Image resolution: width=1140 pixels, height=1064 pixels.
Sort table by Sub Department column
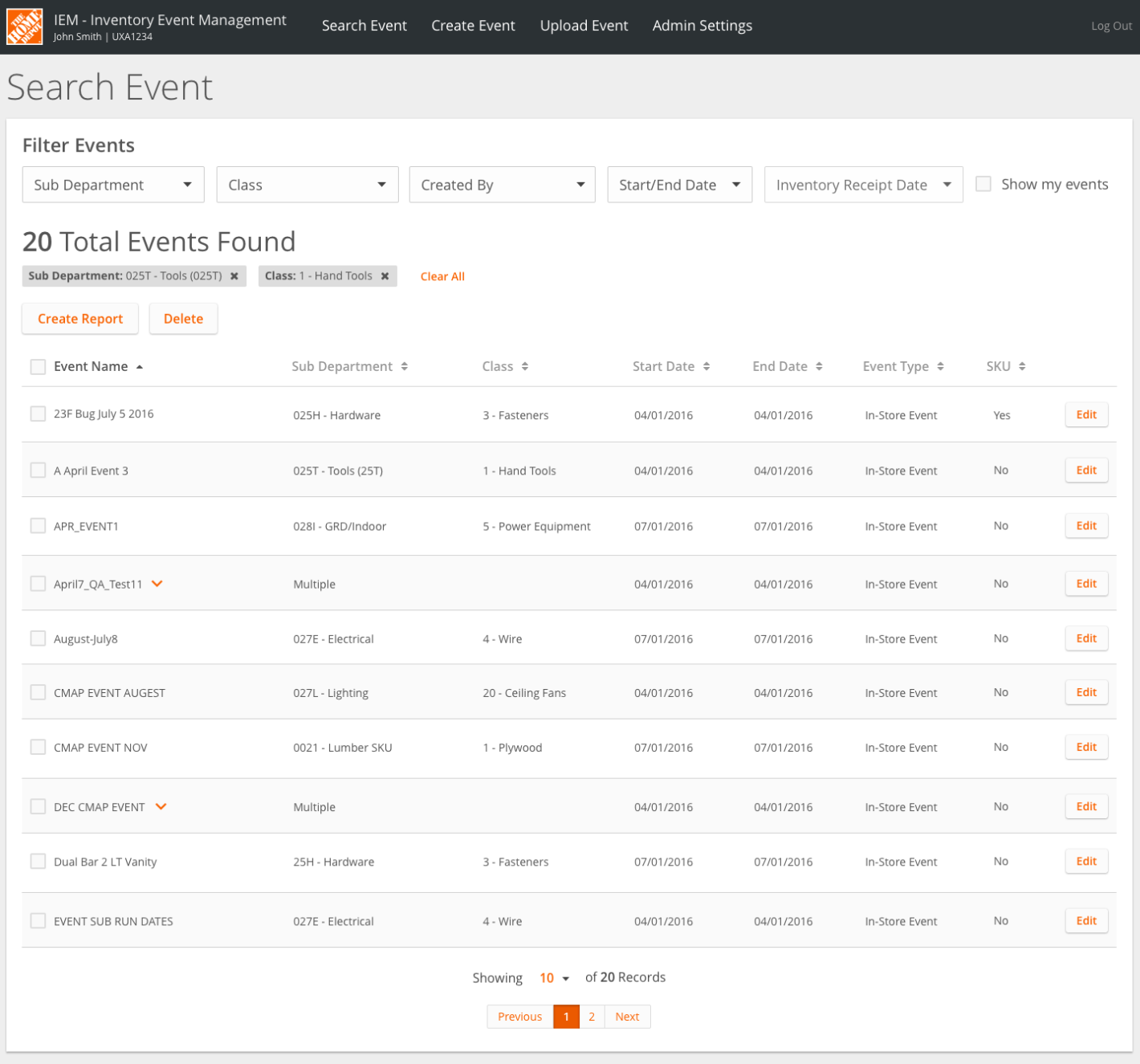[x=405, y=367]
